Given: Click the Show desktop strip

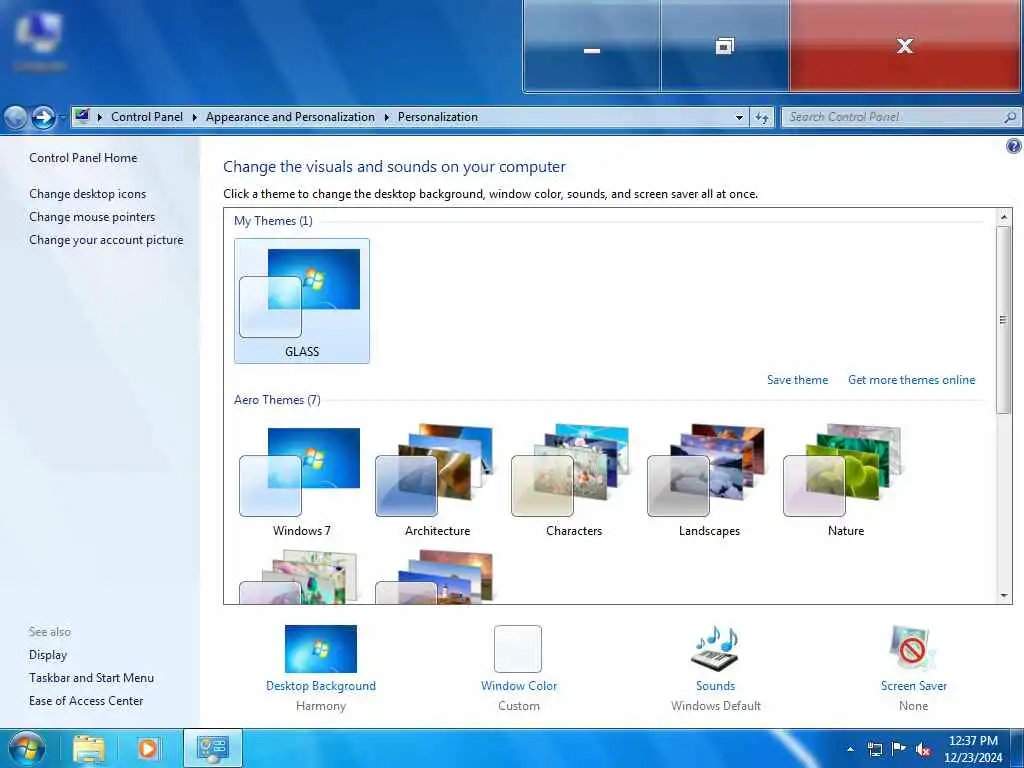Looking at the screenshot, I should [x=1017, y=748].
